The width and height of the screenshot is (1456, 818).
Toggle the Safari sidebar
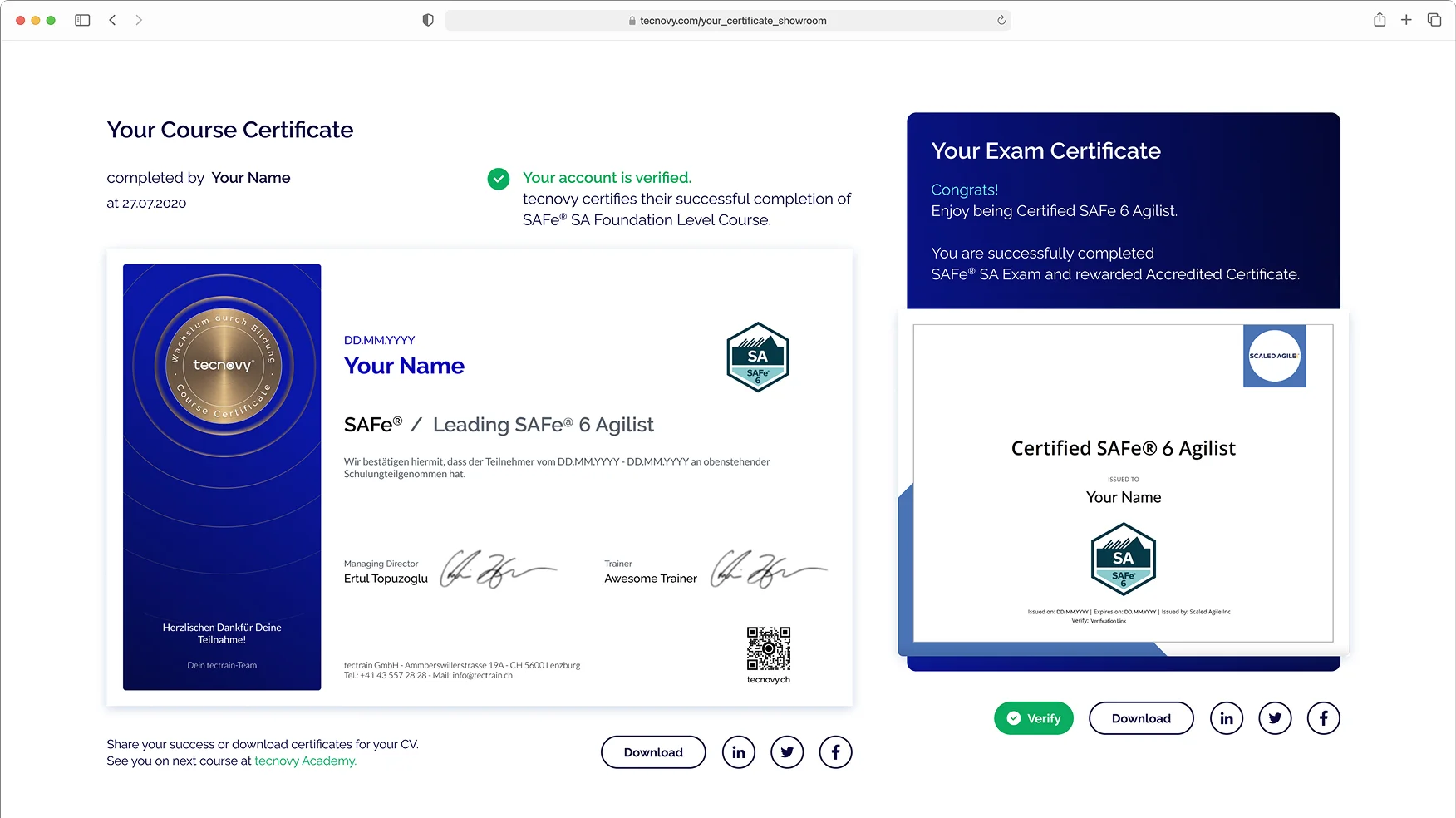coord(82,20)
